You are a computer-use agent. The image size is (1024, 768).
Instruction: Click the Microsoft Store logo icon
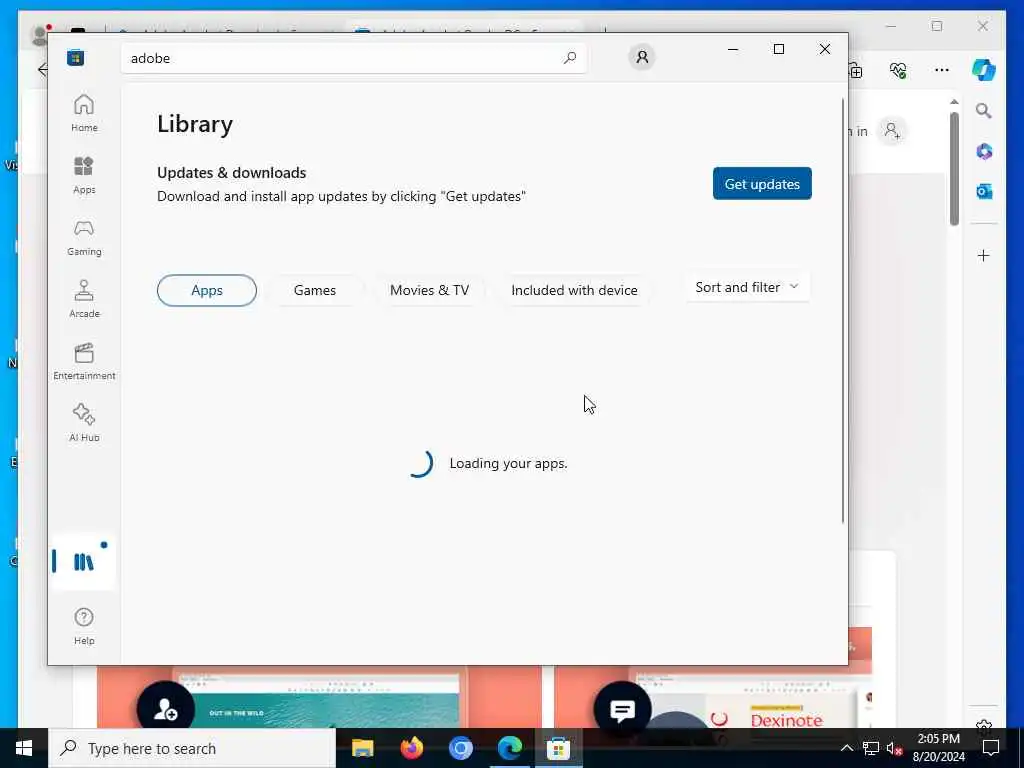[x=75, y=57]
